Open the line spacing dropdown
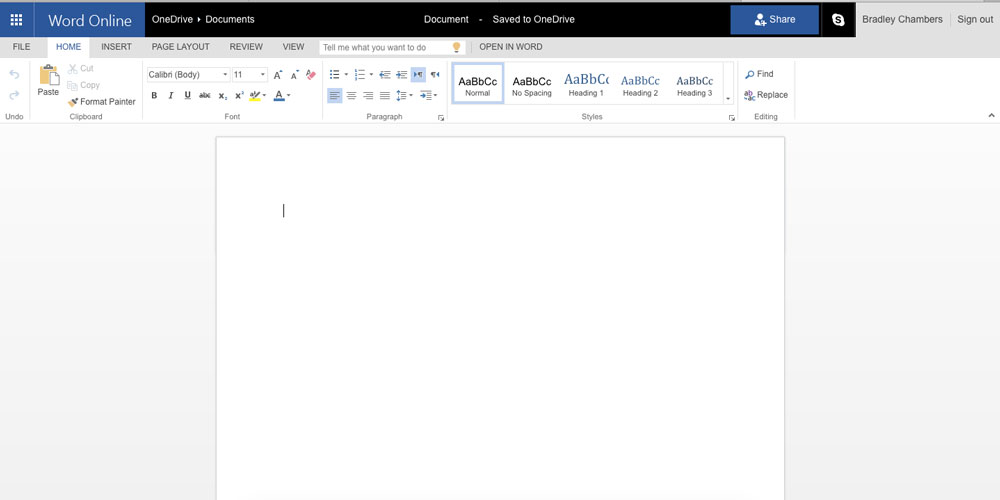Image resolution: width=1000 pixels, height=500 pixels. point(404,96)
